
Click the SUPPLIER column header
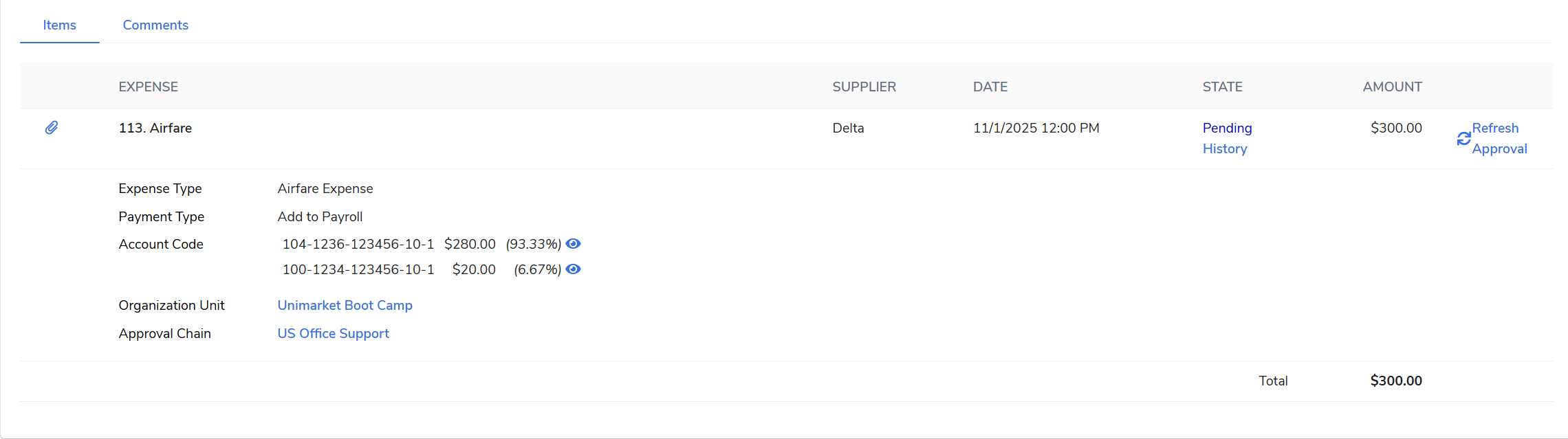tap(864, 87)
